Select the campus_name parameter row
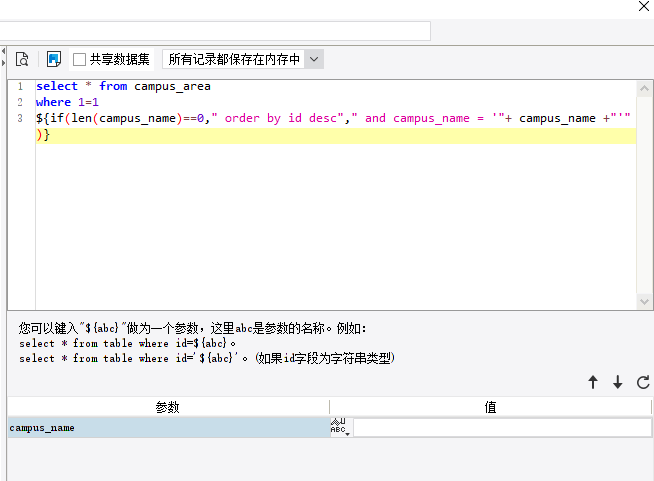The image size is (654, 481). click(169, 428)
